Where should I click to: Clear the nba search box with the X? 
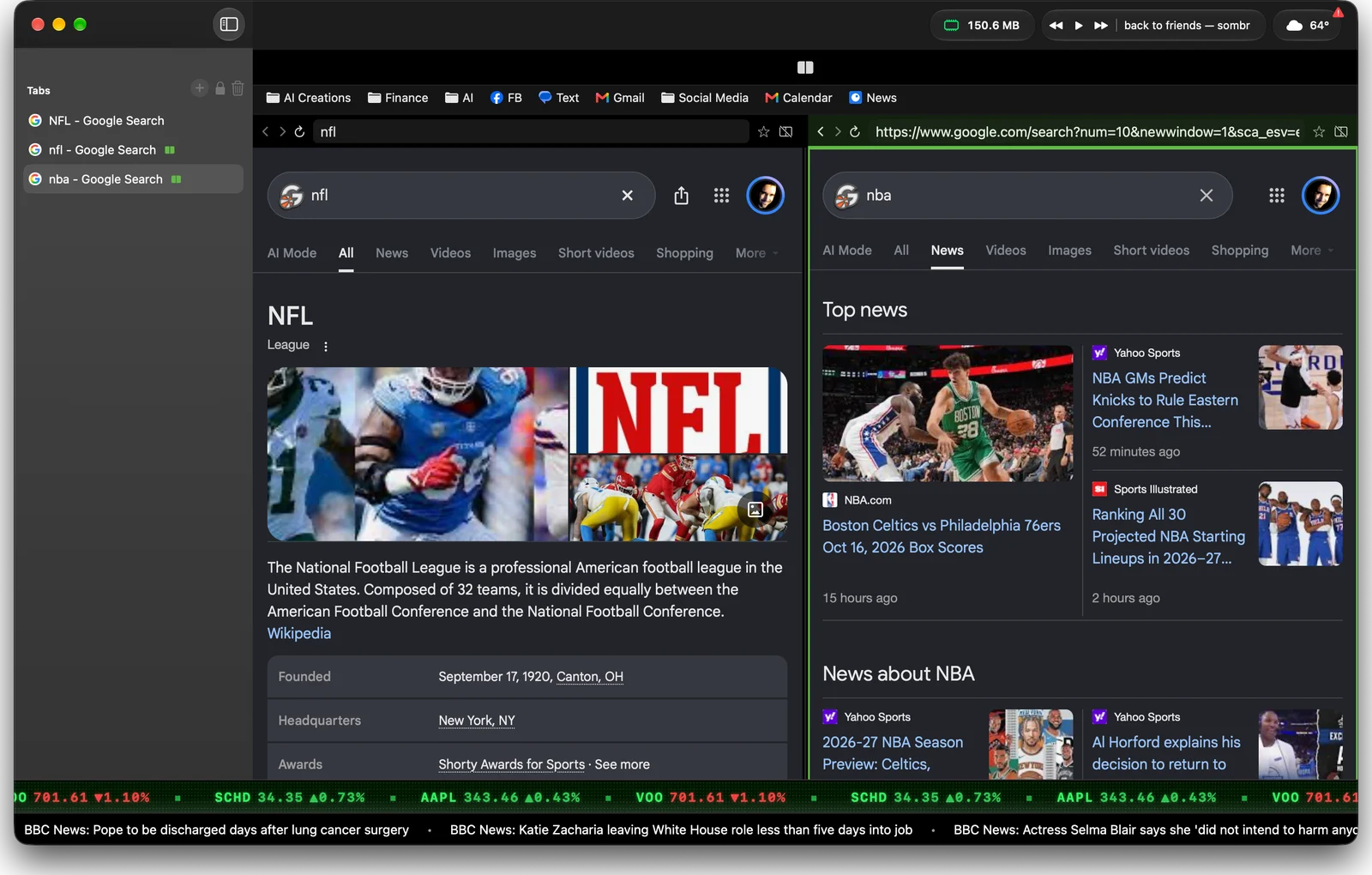coord(1207,196)
